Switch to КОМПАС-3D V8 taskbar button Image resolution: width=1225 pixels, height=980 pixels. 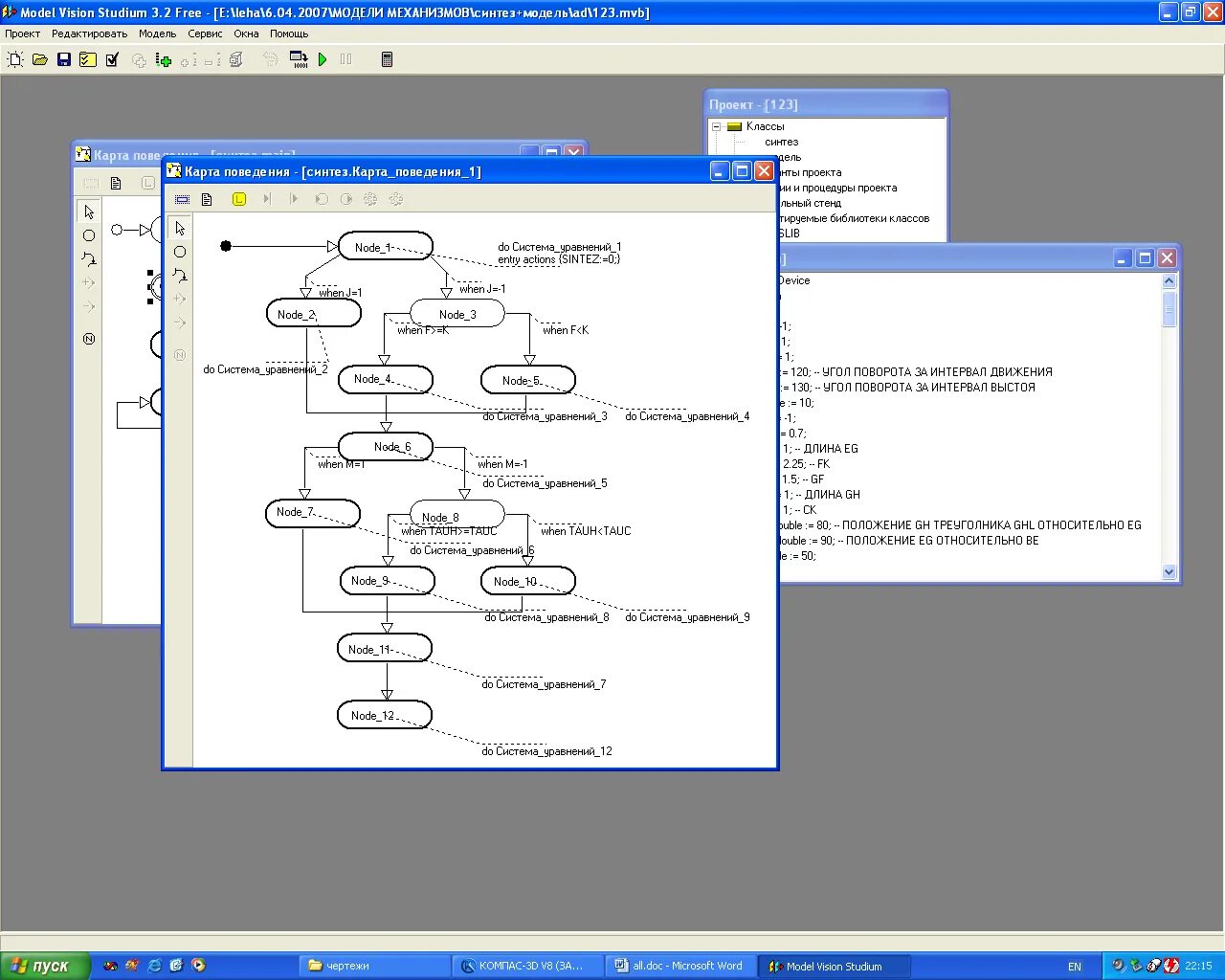click(528, 967)
